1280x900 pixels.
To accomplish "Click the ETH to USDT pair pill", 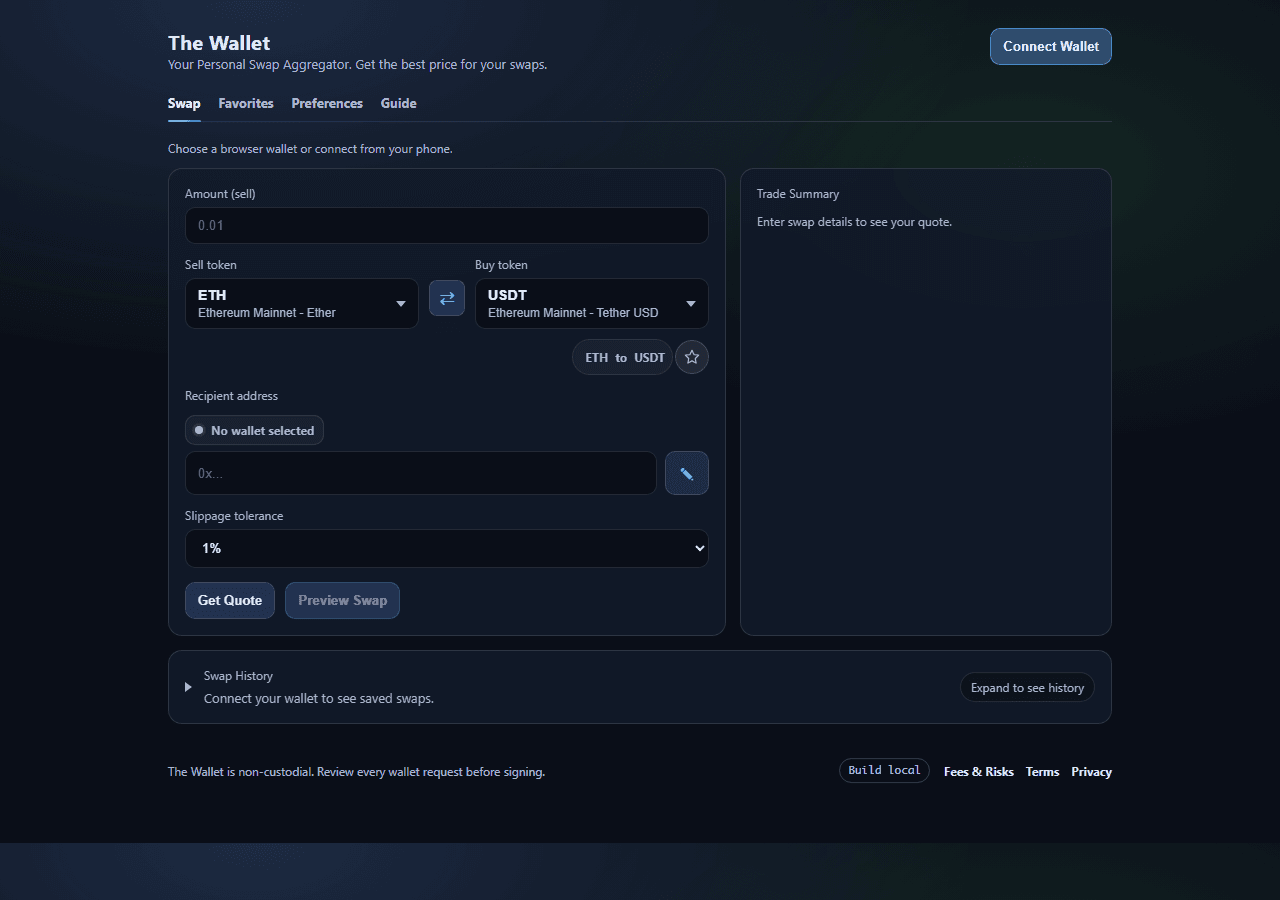I will tap(622, 357).
